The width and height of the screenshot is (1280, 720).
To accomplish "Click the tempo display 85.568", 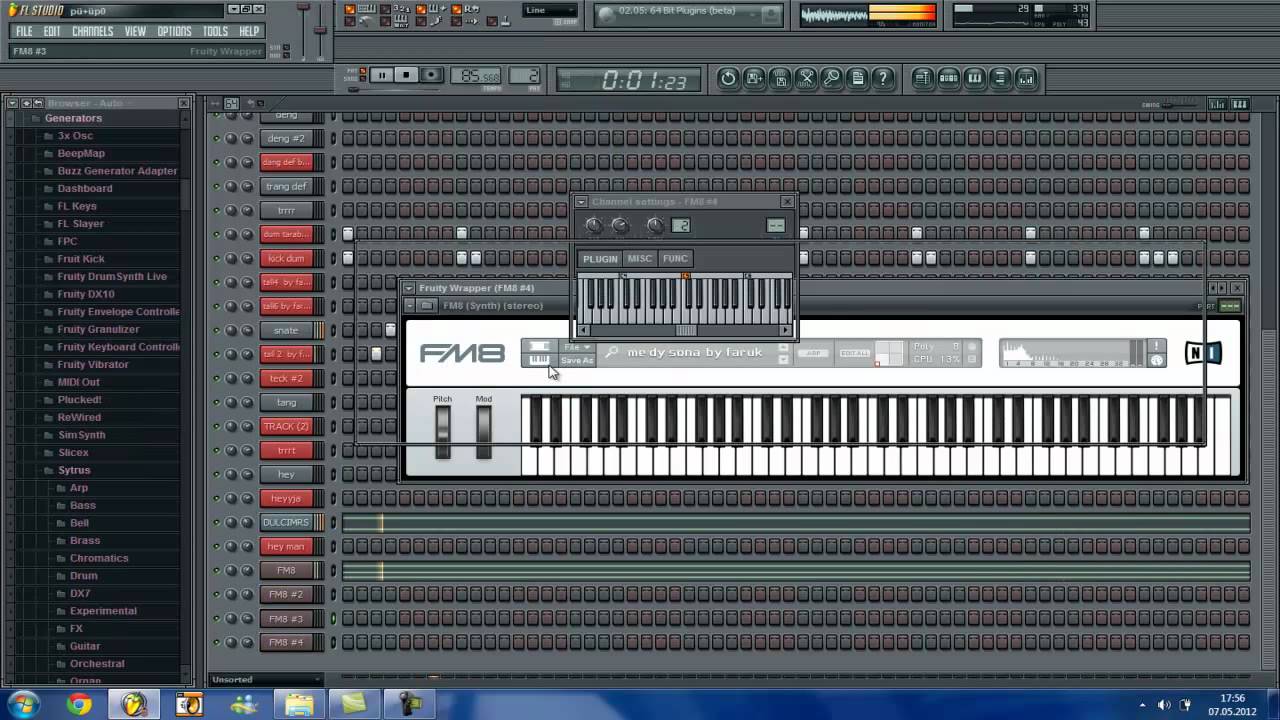I will tap(476, 76).
